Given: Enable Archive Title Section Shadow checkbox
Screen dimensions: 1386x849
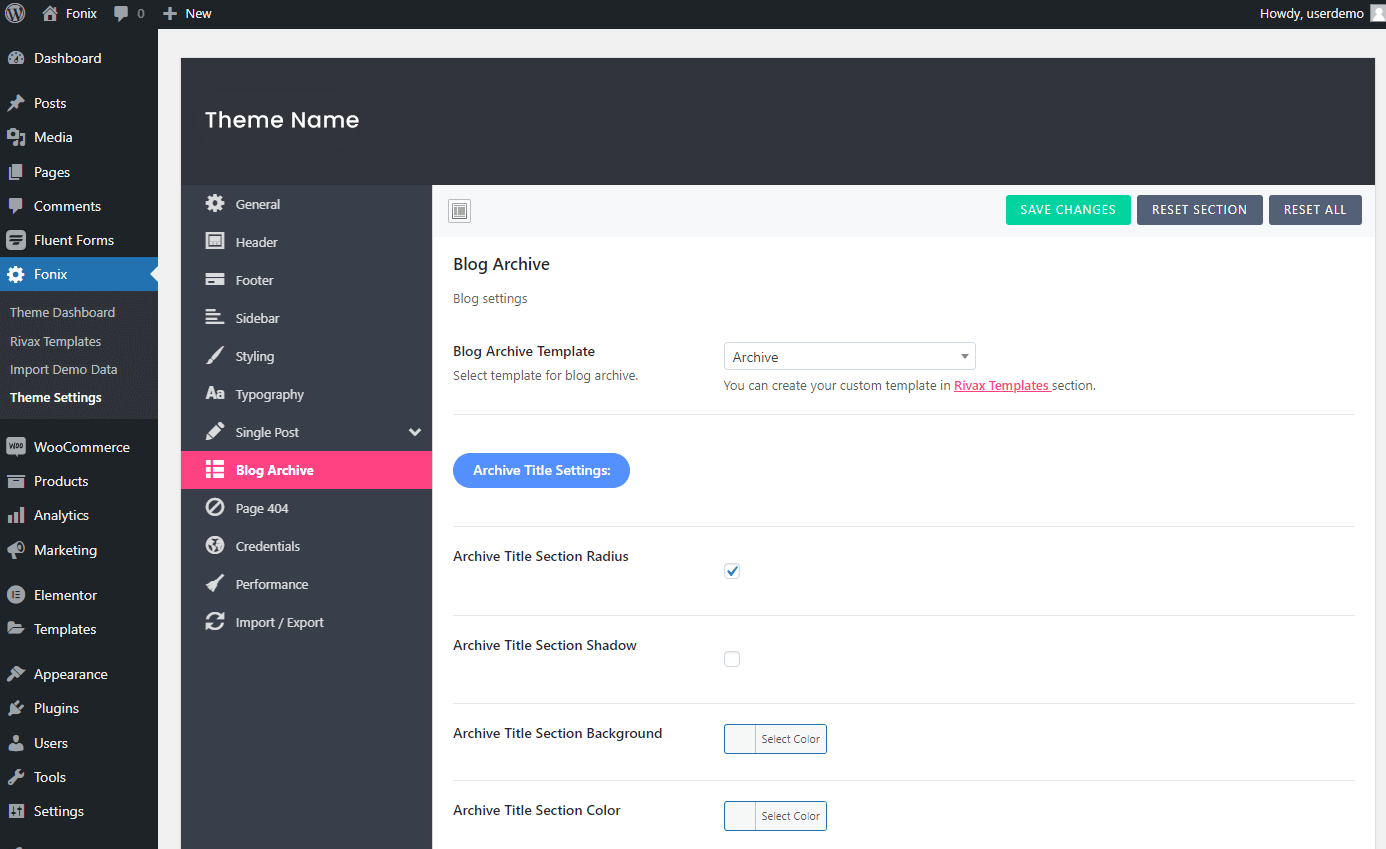Looking at the screenshot, I should 732,659.
